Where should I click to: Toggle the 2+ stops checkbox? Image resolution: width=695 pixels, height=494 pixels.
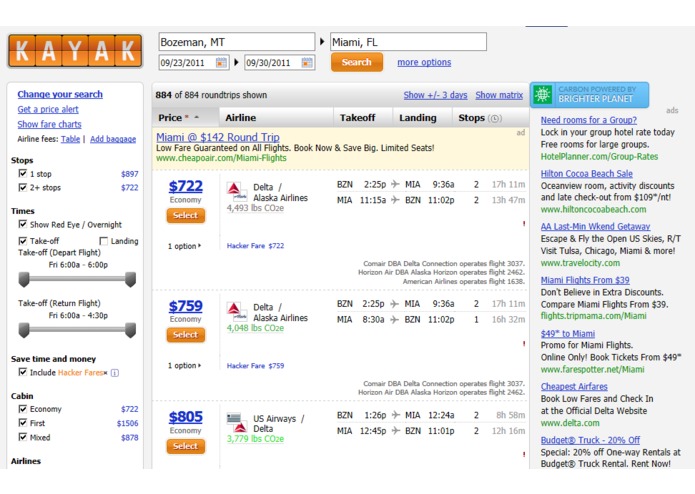23,187
